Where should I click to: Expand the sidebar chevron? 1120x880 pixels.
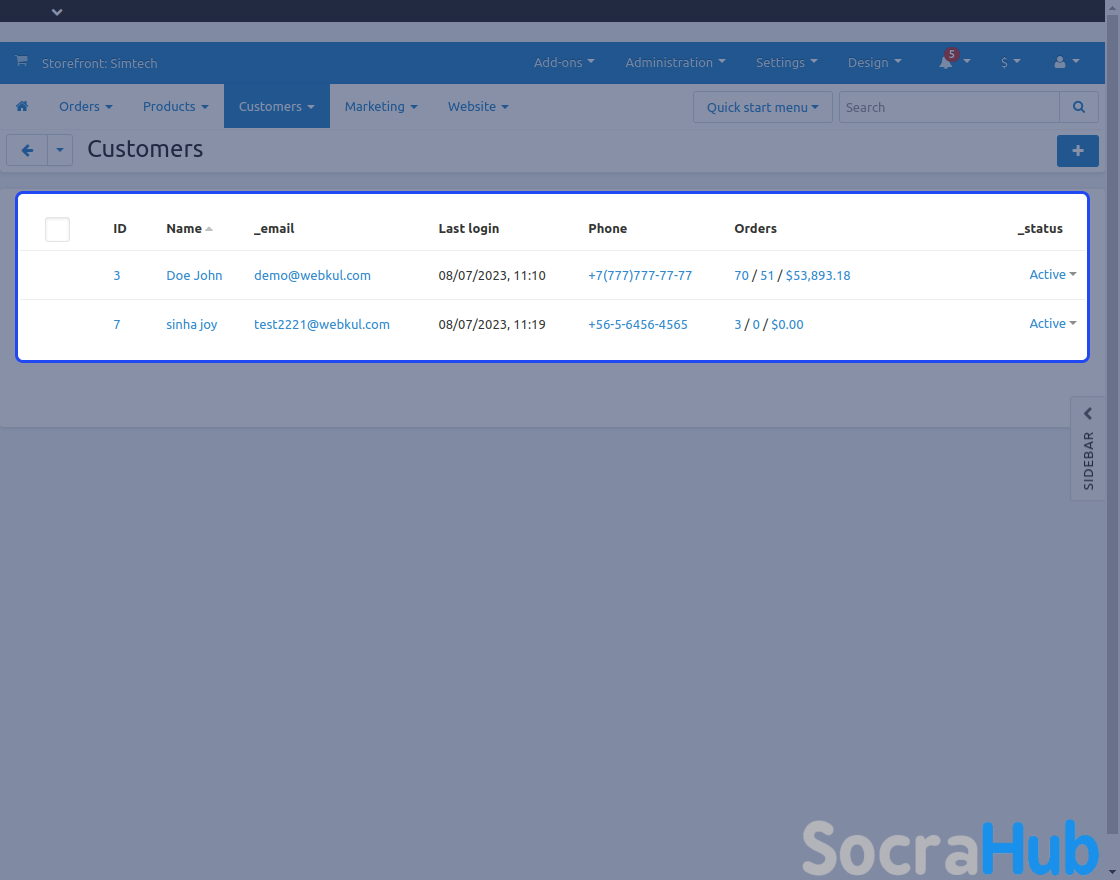pyautogui.click(x=1088, y=414)
